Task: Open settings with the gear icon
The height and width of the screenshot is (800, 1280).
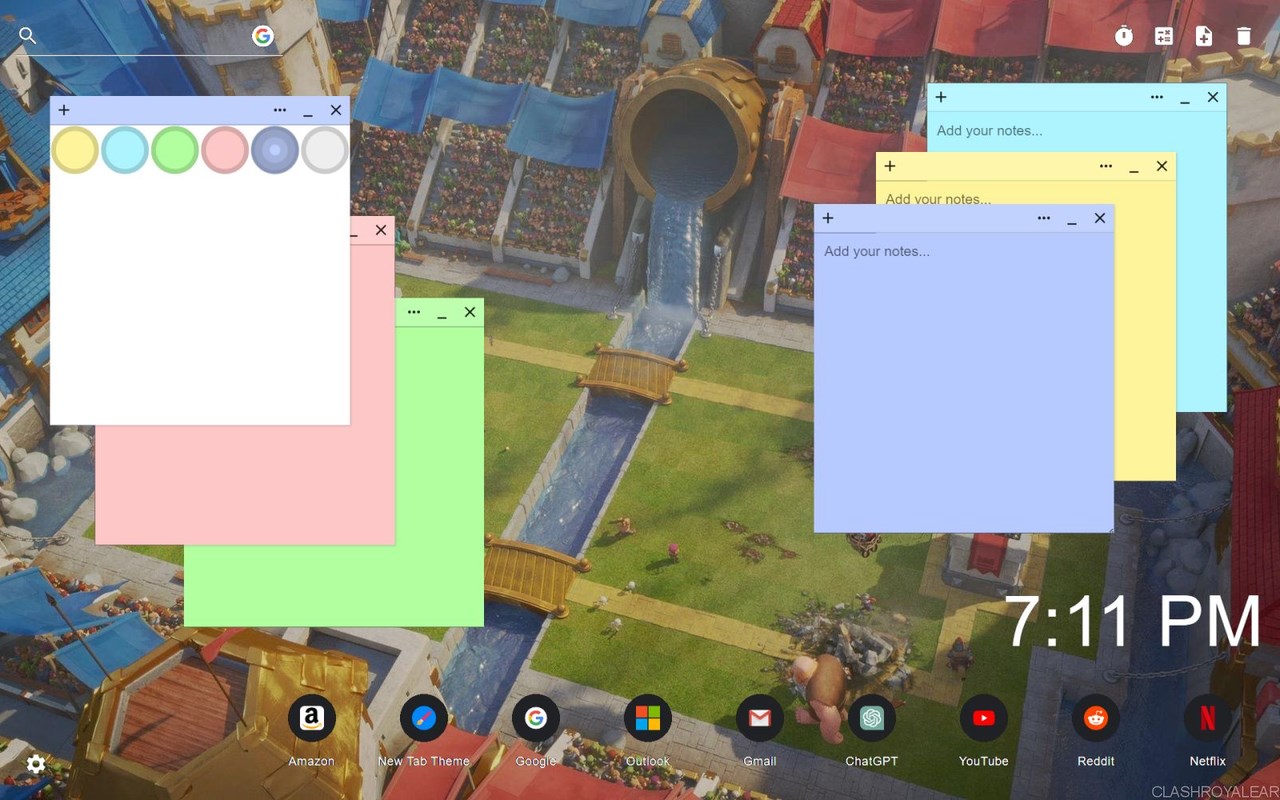Action: click(36, 764)
